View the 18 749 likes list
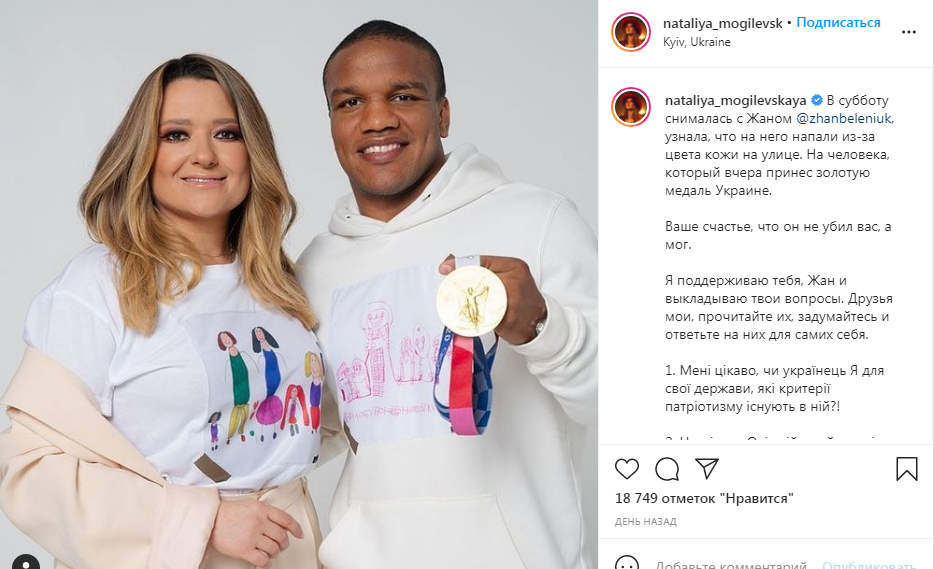Viewport: 934px width, 569px height. click(704, 498)
